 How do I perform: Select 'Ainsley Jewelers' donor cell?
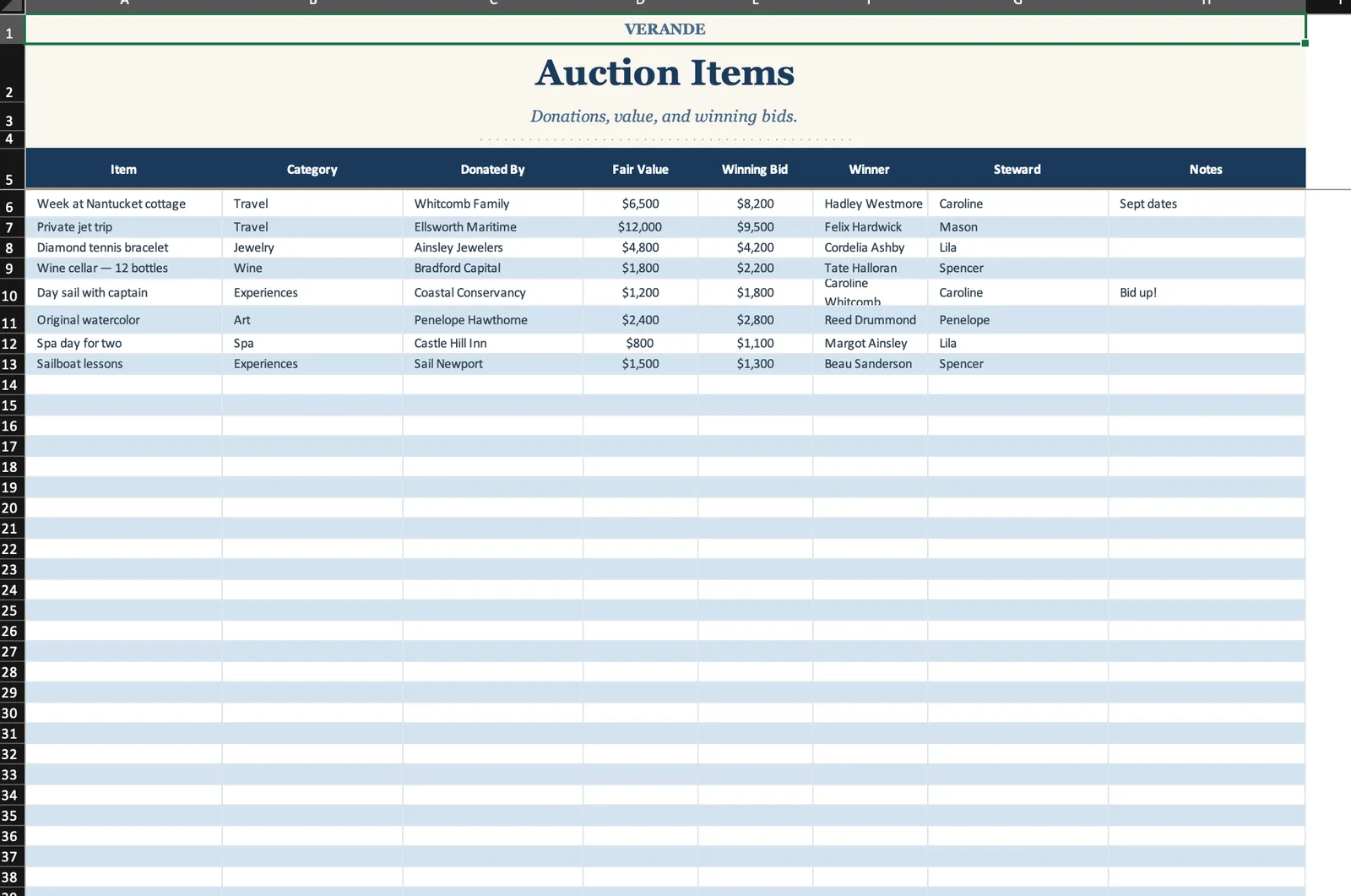pos(493,247)
